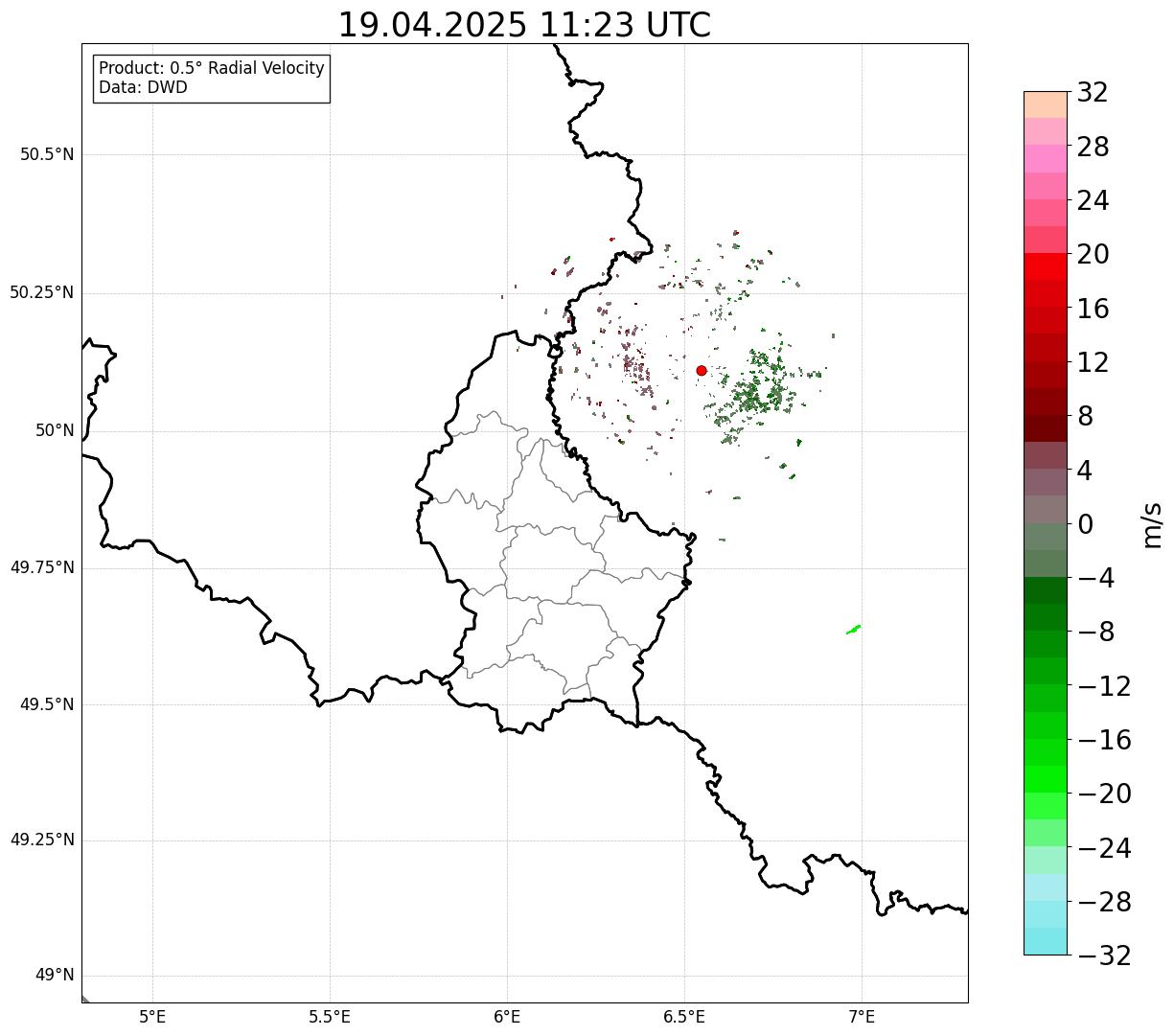Click the 32 label on colorbar
This screenshot has width=1174, height=1036.
[1093, 92]
